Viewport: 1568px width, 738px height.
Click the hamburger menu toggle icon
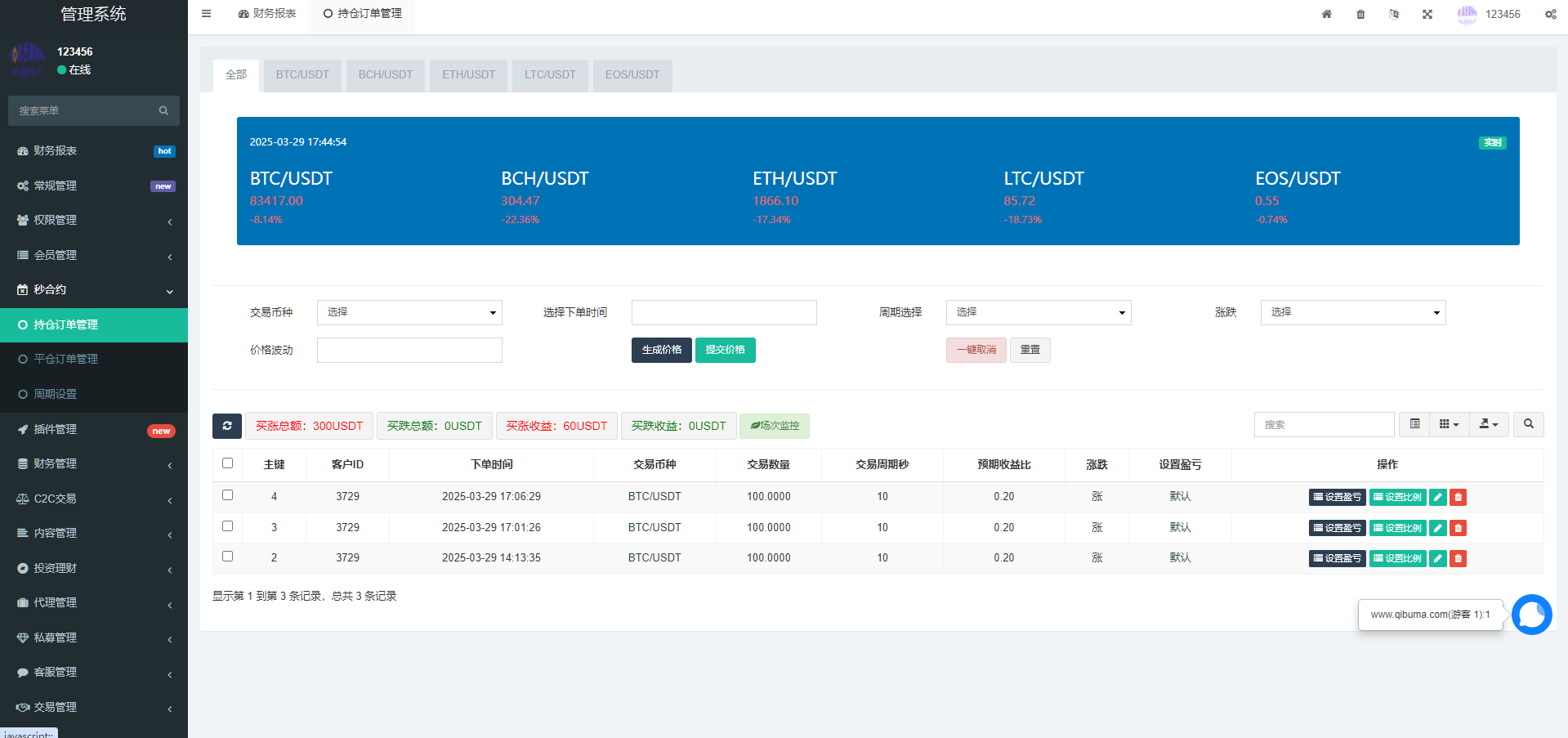206,14
